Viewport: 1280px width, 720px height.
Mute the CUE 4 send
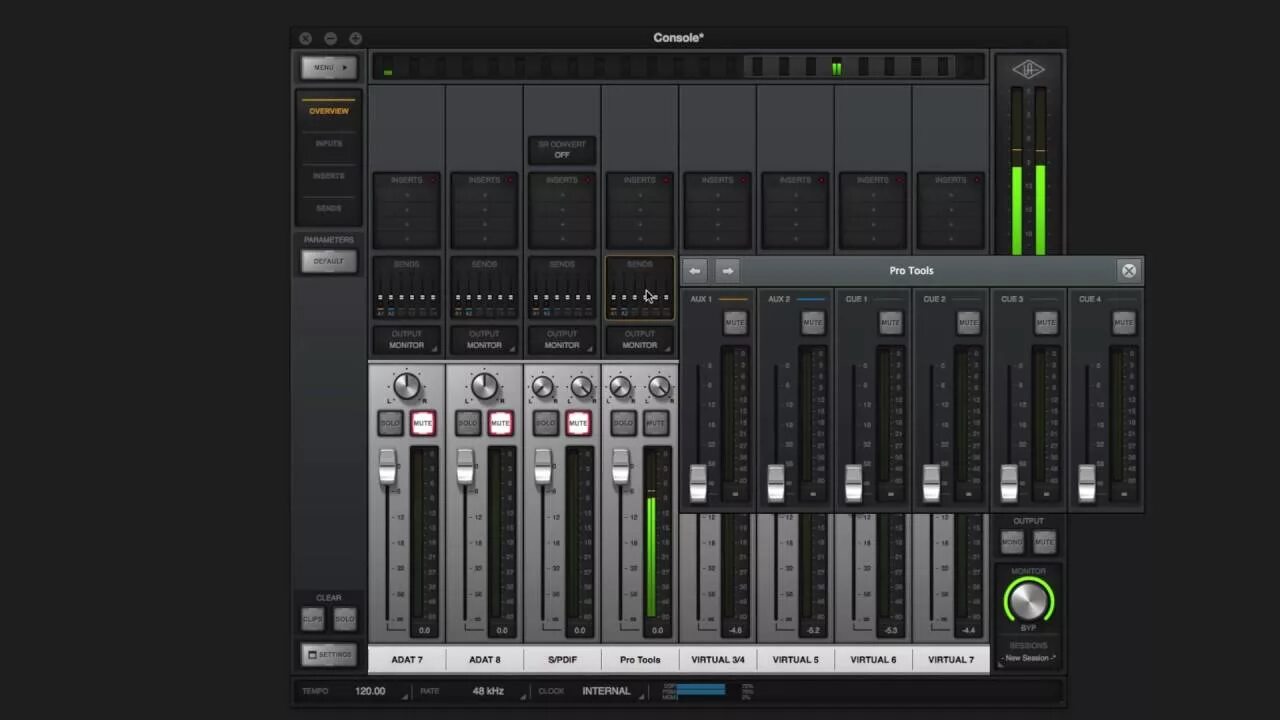click(x=1124, y=322)
